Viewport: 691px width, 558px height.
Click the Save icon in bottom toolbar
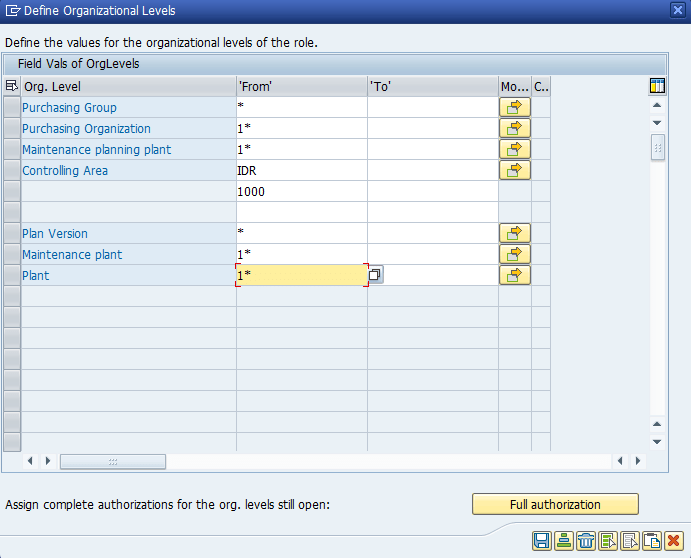pos(542,541)
